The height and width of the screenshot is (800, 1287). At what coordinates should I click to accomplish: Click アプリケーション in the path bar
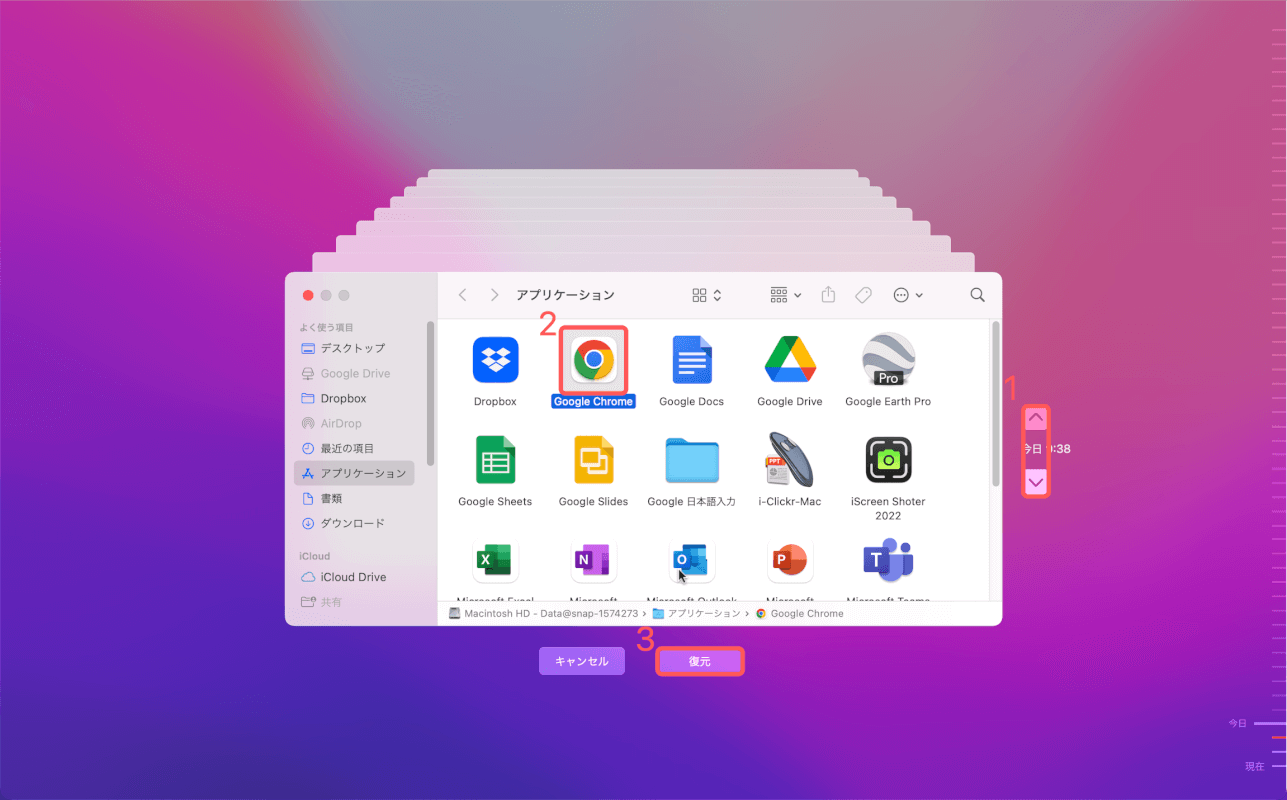pyautogui.click(x=696, y=613)
